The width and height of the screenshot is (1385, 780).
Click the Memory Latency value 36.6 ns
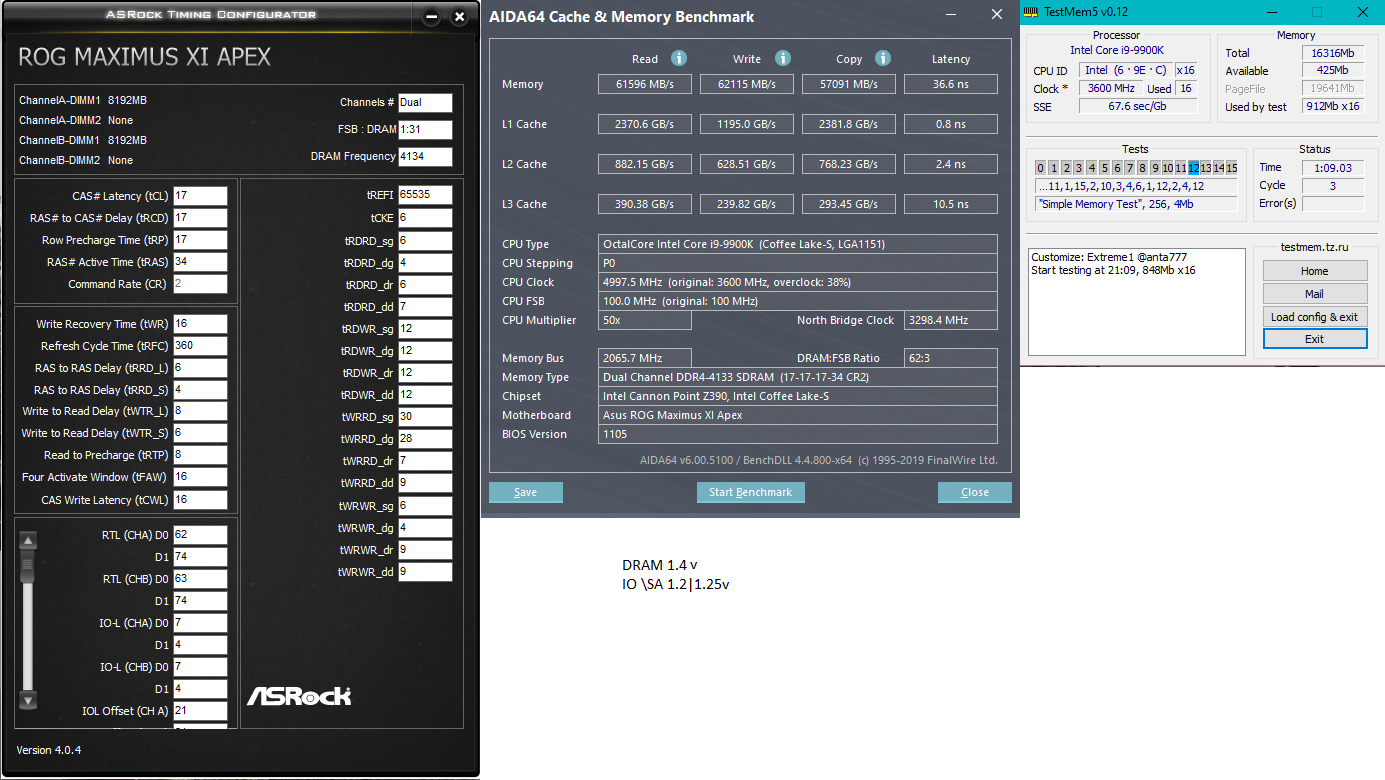coord(951,85)
